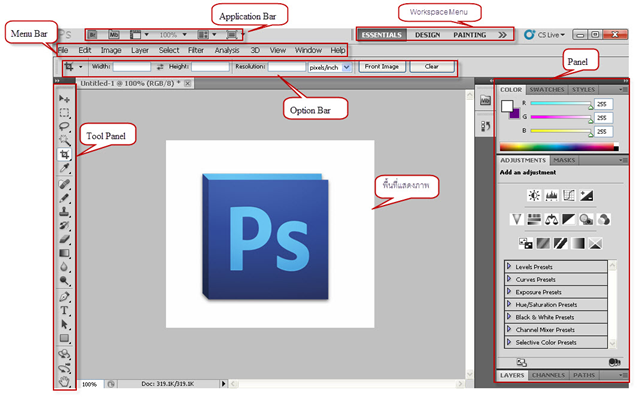Select the Horizontal Type tool
Viewport: 640px width, 400px height.
pos(64,311)
